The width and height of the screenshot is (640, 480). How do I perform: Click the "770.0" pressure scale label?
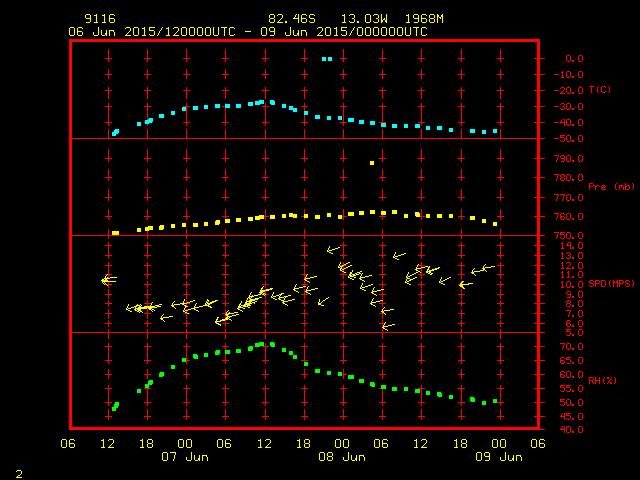pos(569,198)
